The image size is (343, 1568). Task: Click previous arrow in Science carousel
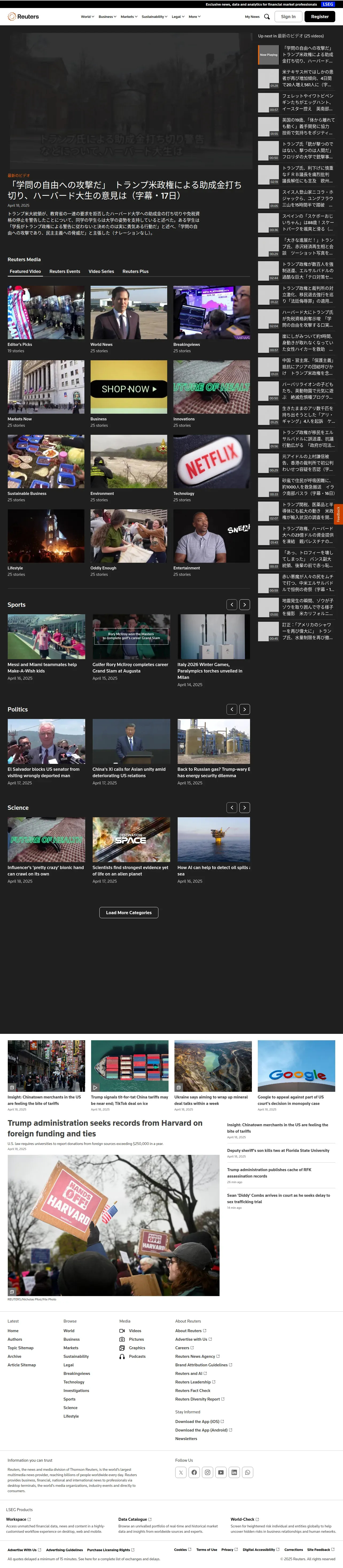coord(232,807)
